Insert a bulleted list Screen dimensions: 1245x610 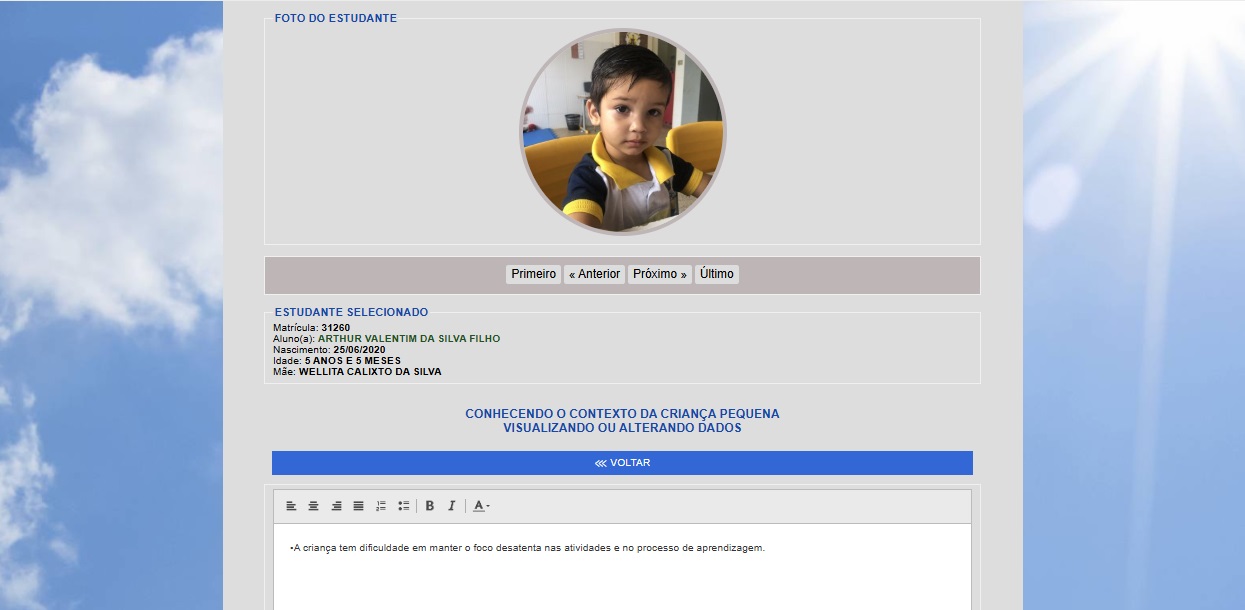click(403, 506)
